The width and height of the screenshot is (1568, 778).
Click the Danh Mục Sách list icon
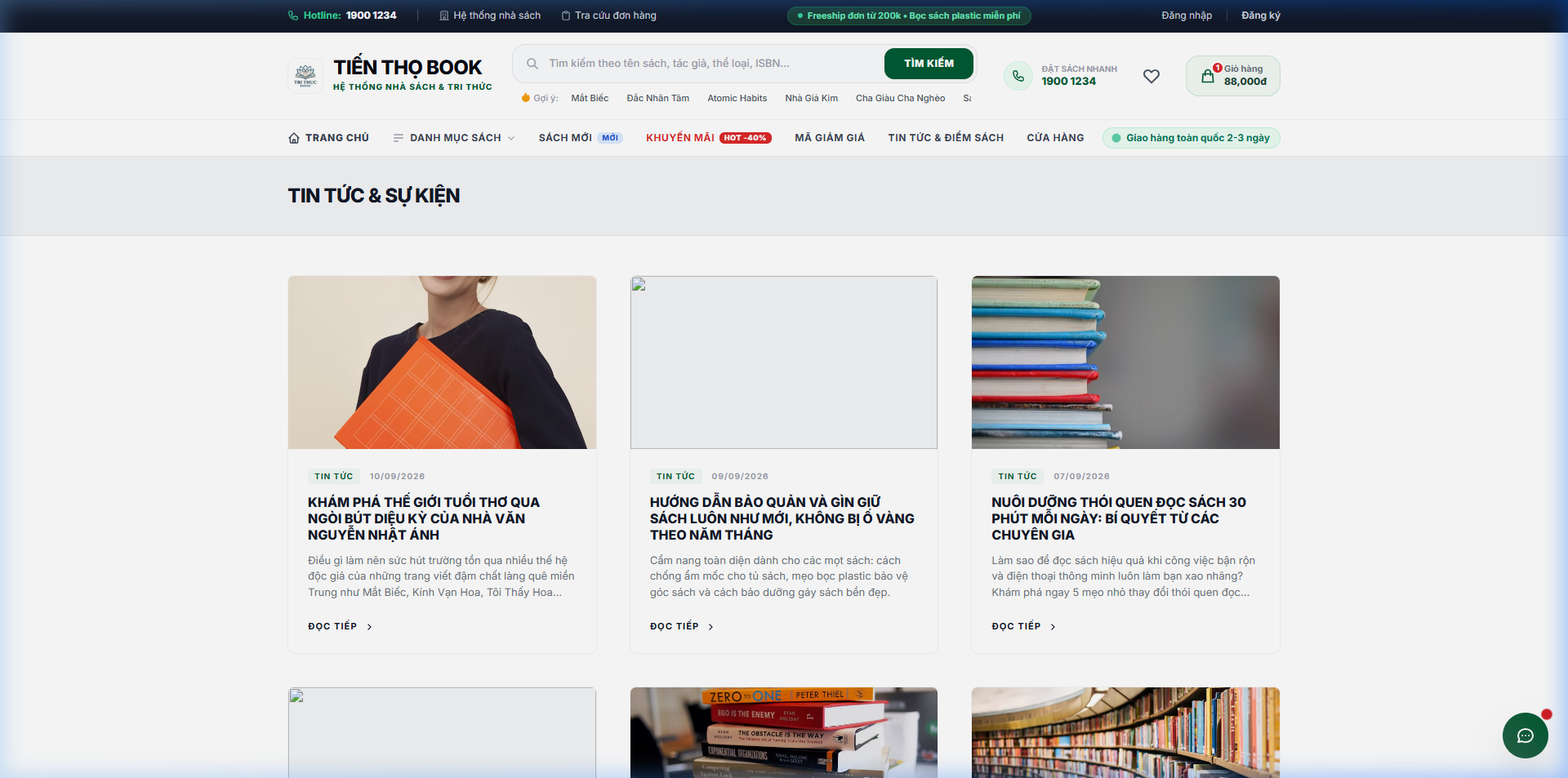(399, 138)
